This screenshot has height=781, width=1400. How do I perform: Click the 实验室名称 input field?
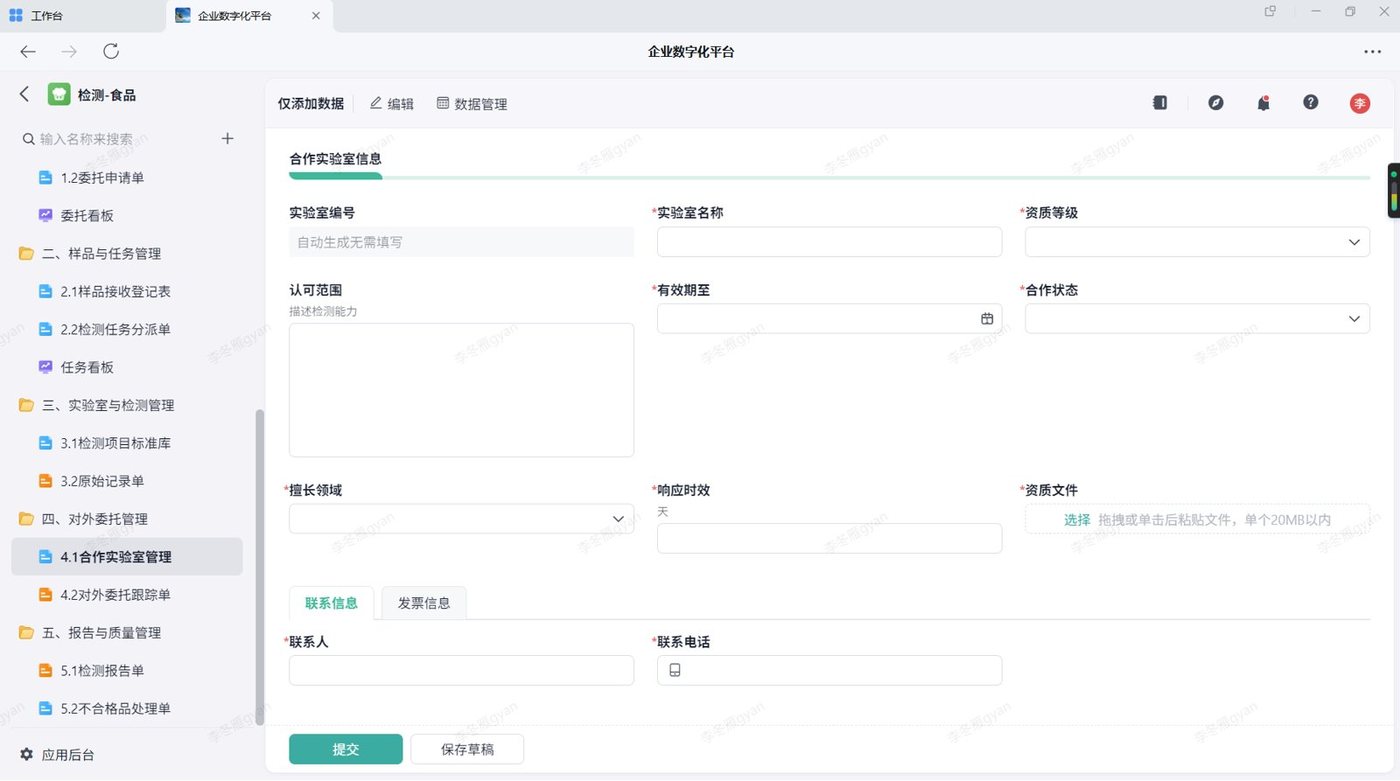(829, 242)
